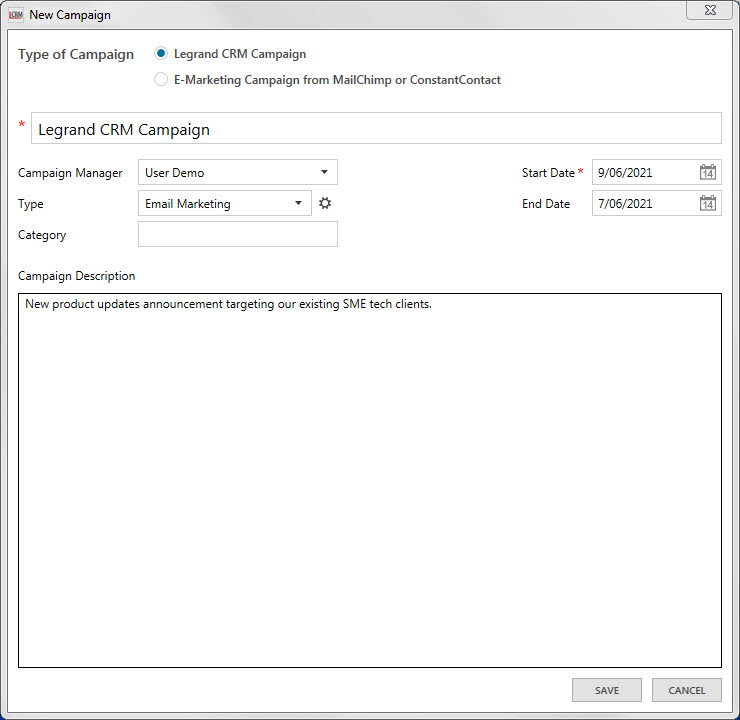The image size is (740, 720).
Task: Open the Start Date calendar picker icon
Action: (708, 173)
